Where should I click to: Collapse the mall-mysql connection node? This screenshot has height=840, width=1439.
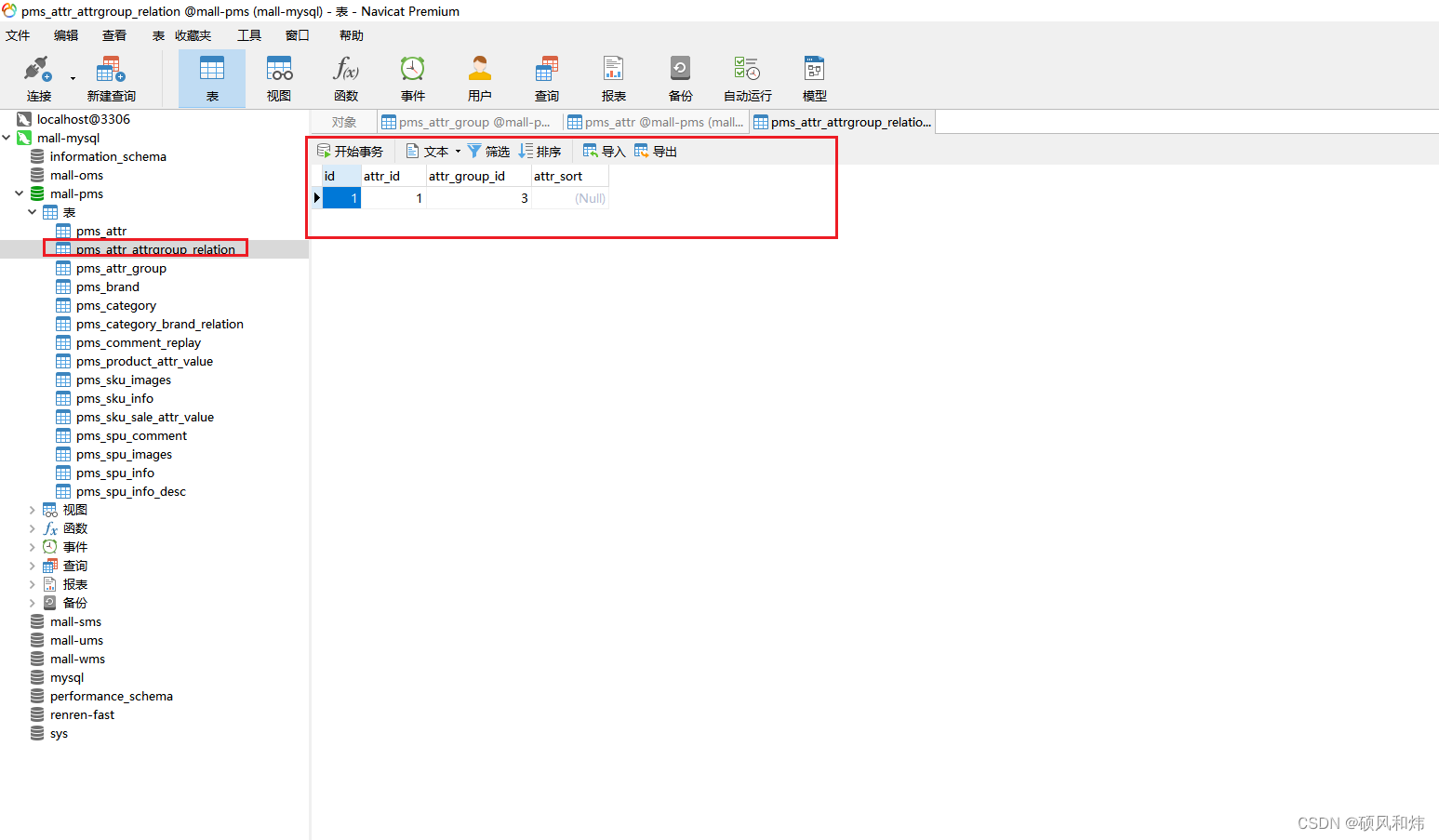pos(7,138)
